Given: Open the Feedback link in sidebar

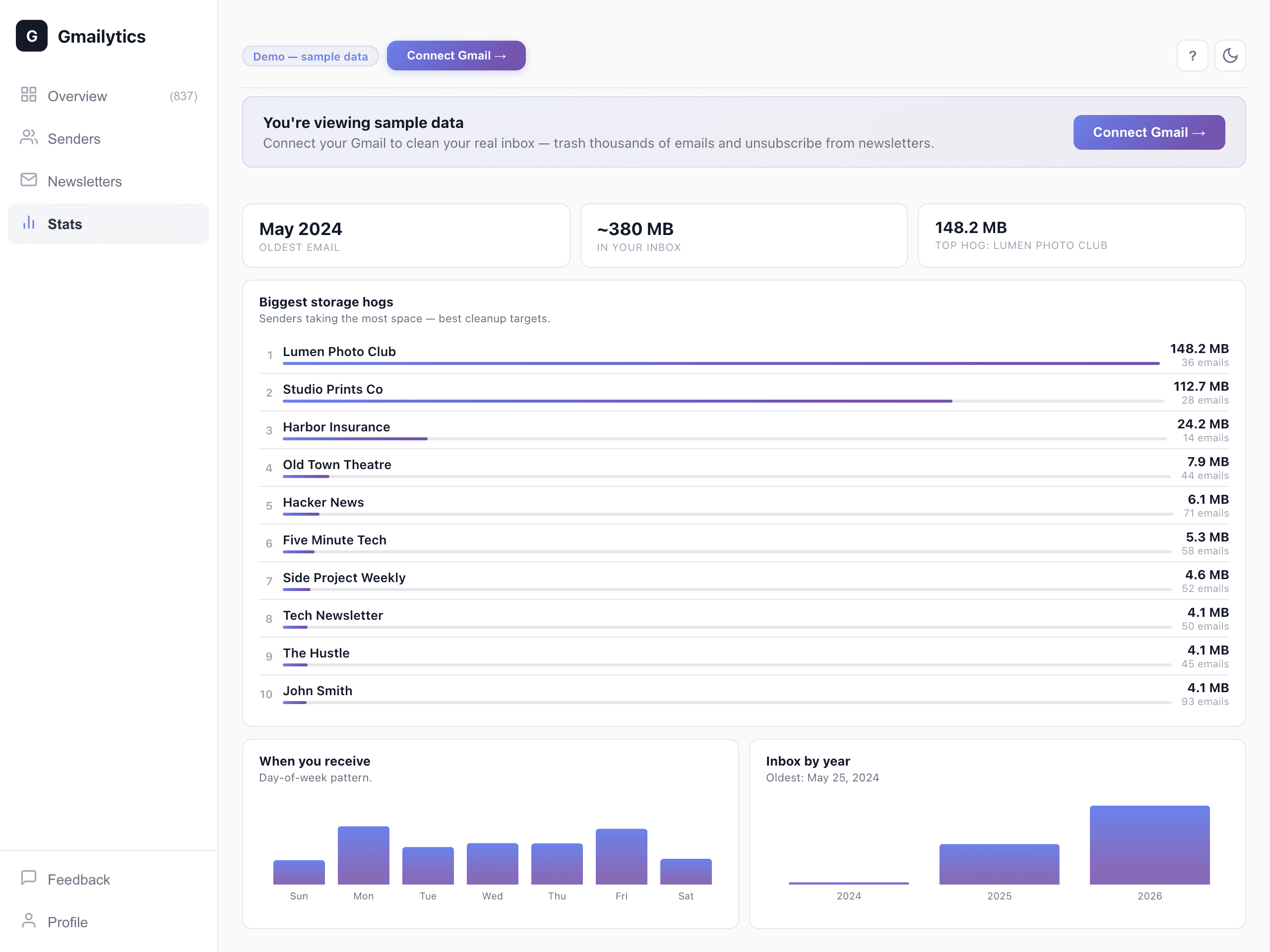Looking at the screenshot, I should coord(109,880).
